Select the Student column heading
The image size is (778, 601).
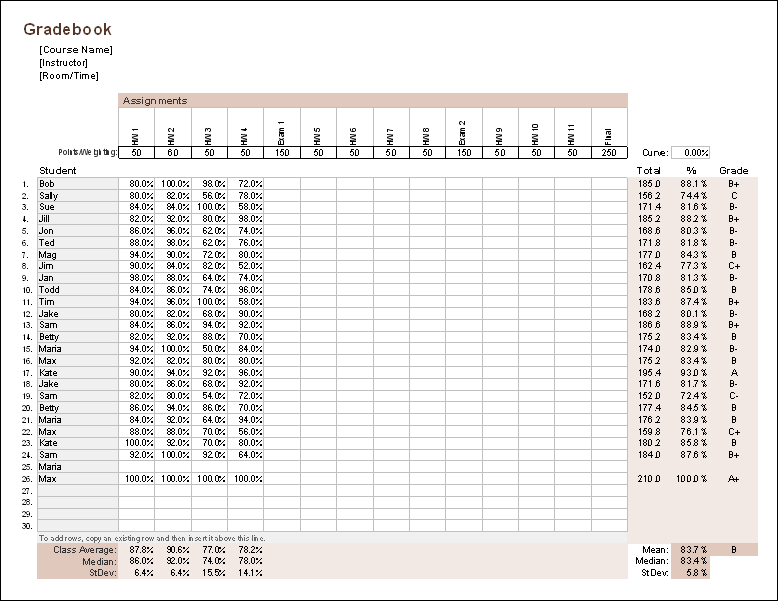click(x=57, y=171)
